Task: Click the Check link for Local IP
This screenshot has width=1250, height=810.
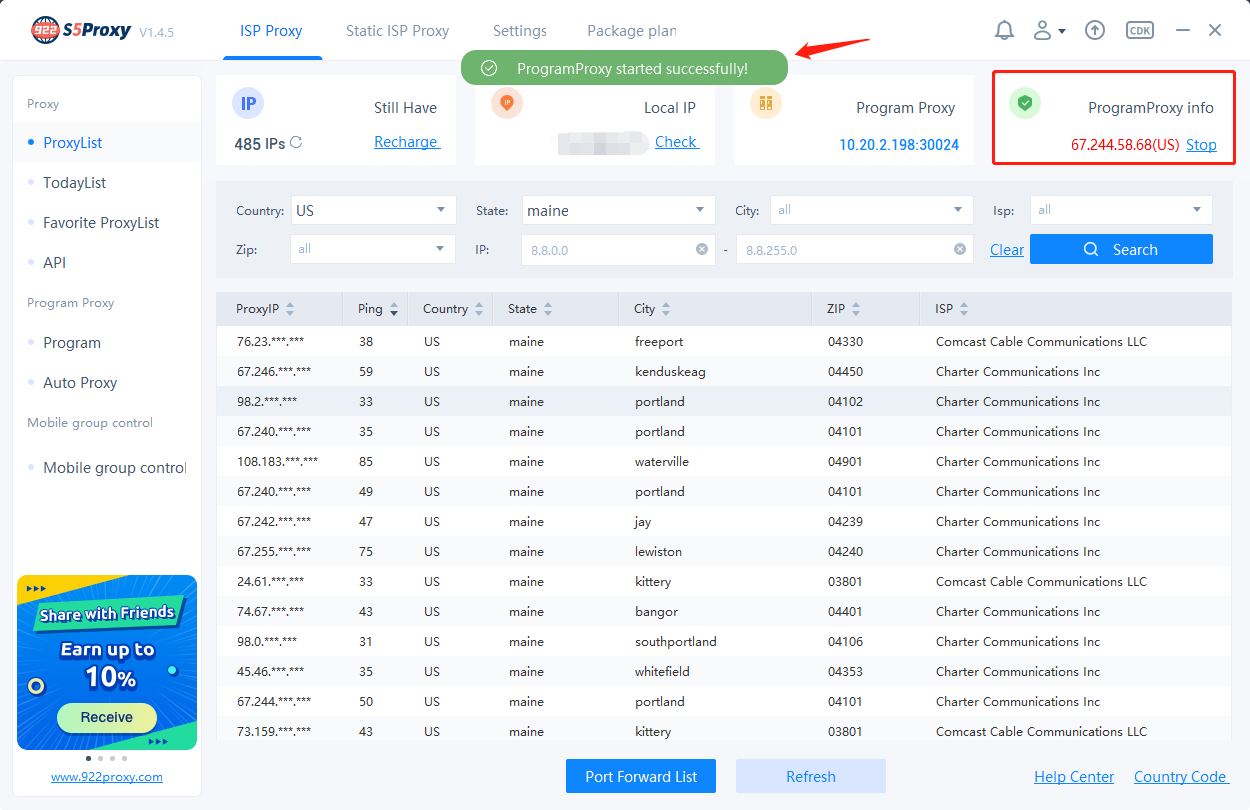Action: (x=677, y=142)
